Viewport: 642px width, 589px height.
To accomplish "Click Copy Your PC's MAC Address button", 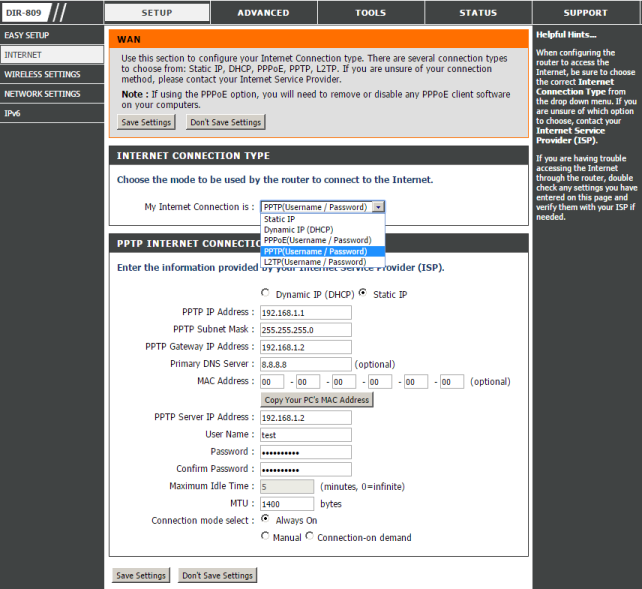I will [317, 400].
